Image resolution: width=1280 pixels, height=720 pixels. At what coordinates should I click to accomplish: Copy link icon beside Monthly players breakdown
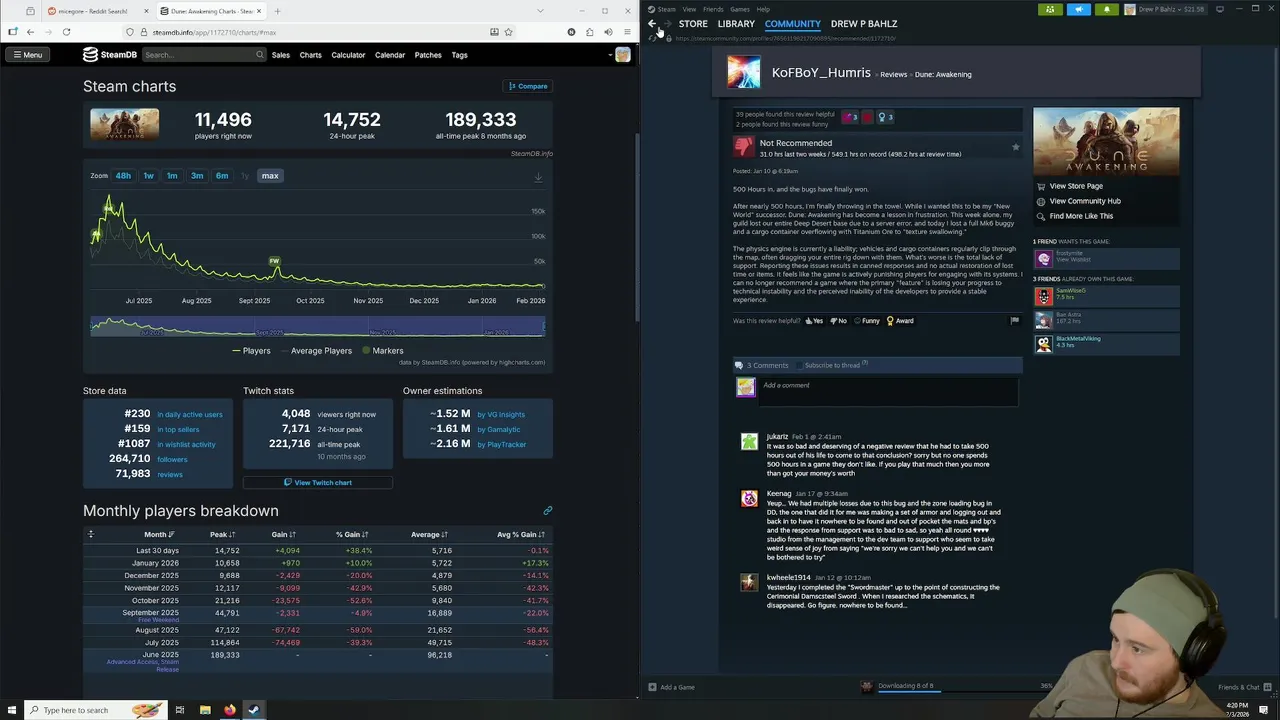[x=547, y=511]
